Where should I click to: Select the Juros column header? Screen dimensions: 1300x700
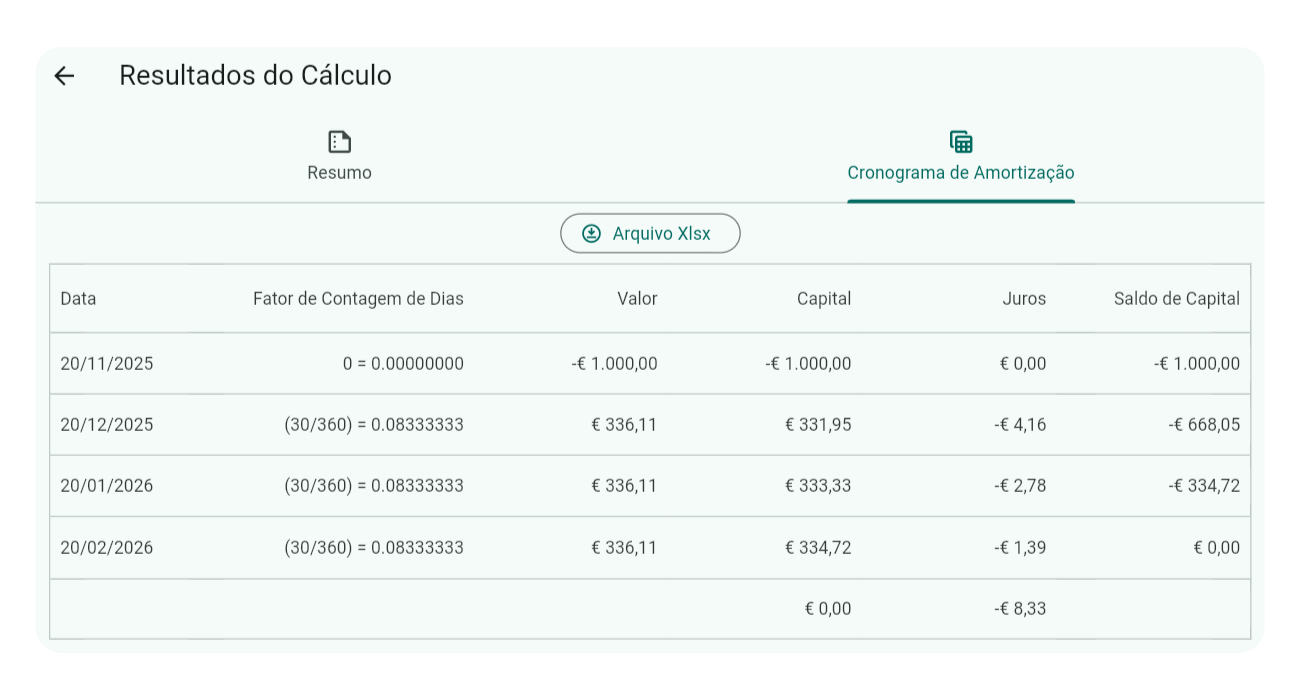tap(1024, 299)
